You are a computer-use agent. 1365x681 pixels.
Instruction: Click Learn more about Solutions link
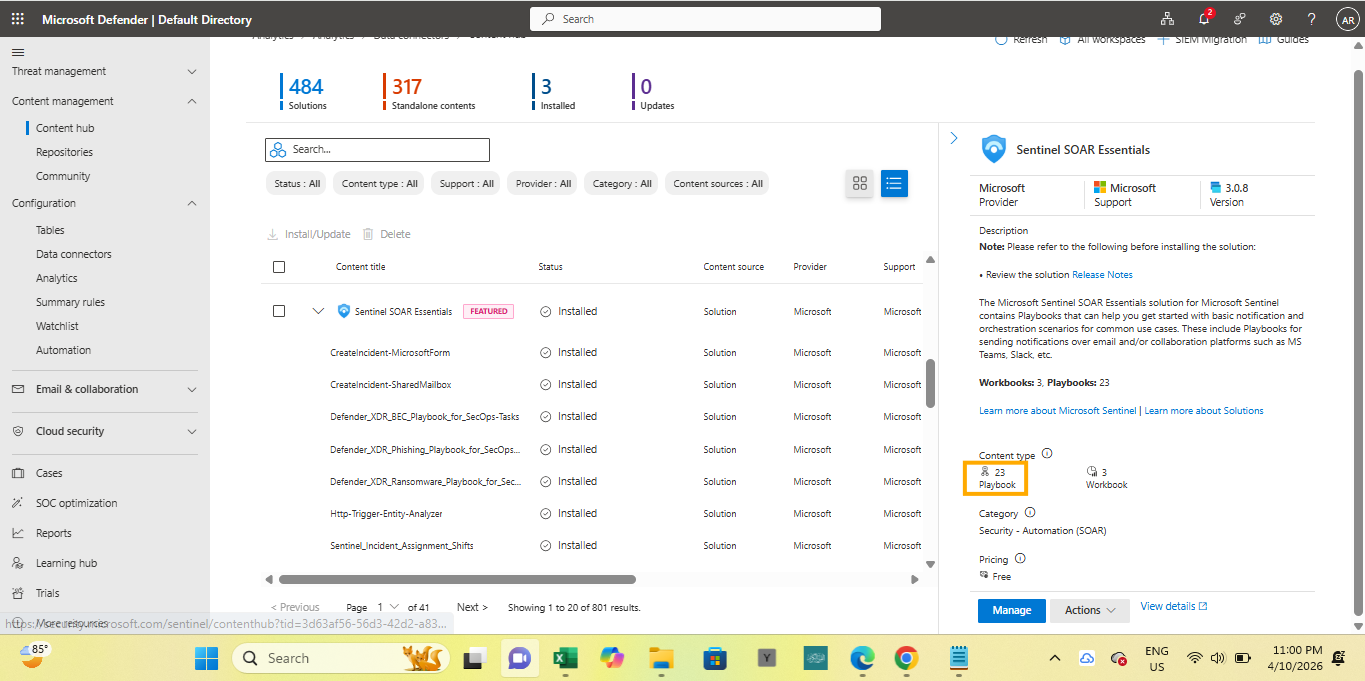1203,410
